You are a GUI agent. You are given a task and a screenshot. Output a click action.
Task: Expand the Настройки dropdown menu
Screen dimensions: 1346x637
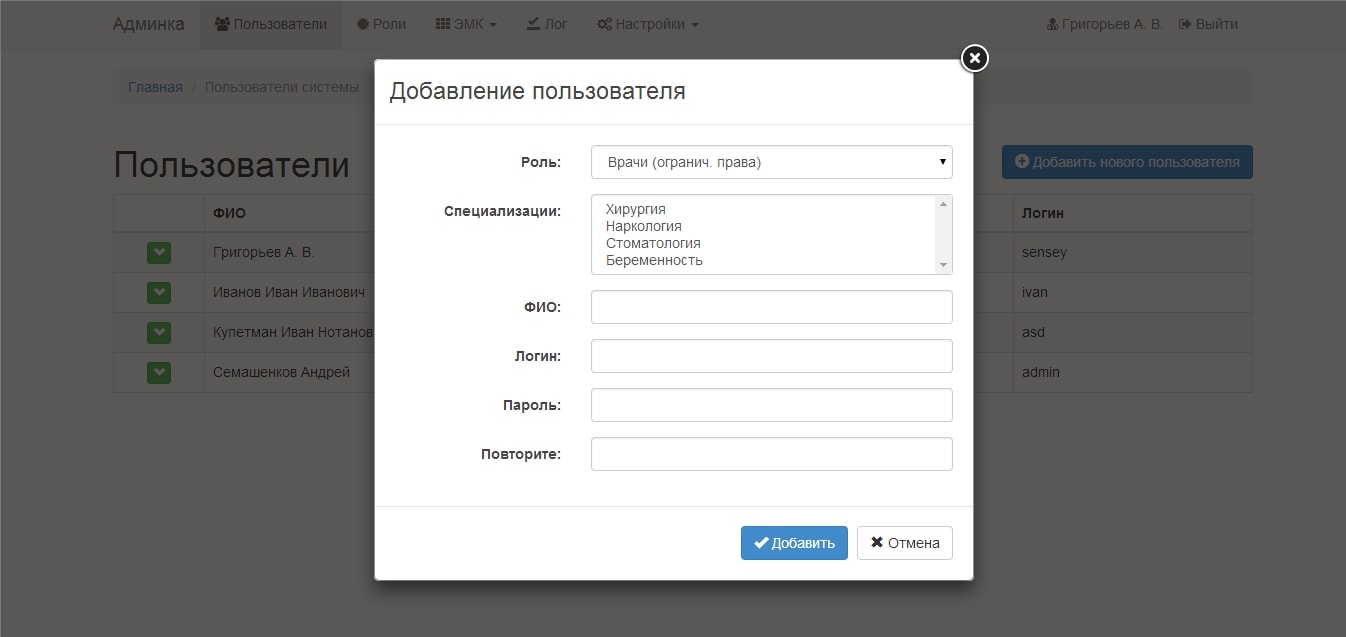[647, 24]
